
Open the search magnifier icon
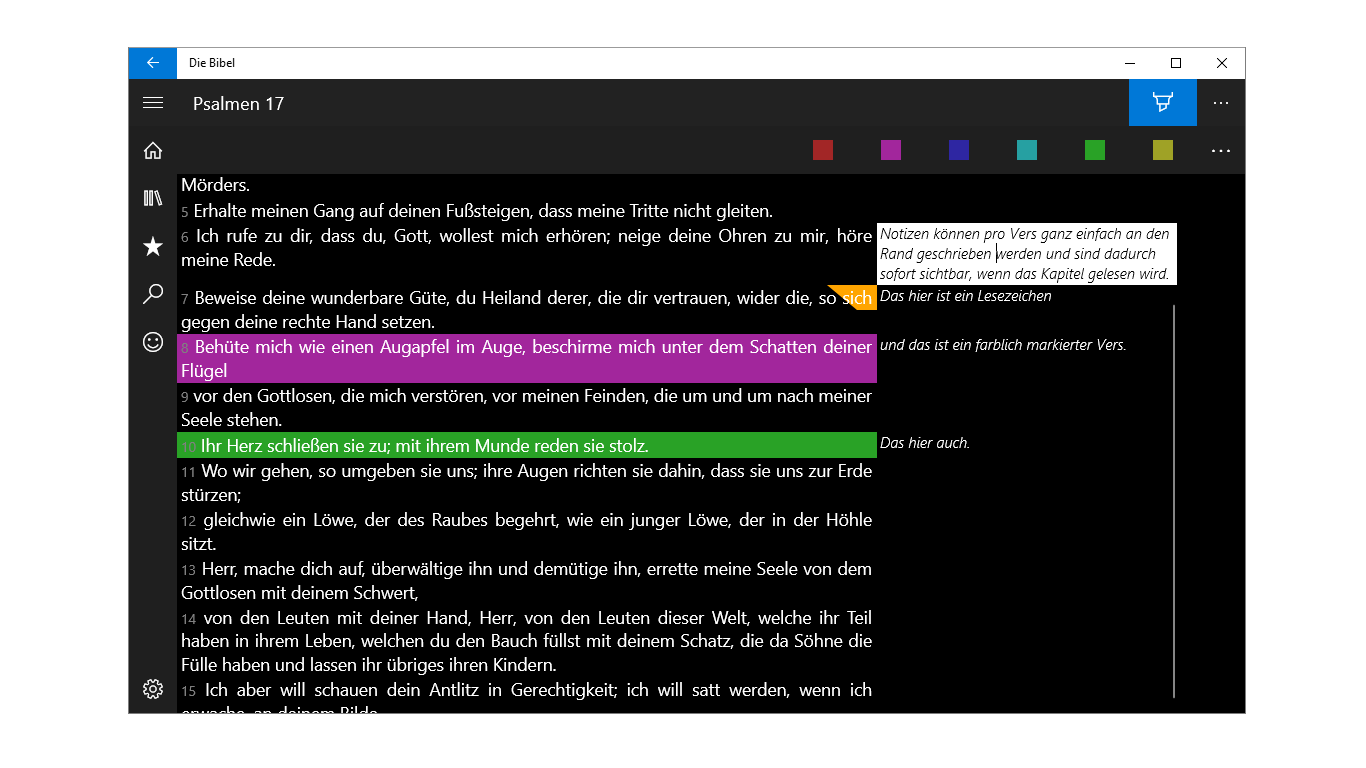153,294
